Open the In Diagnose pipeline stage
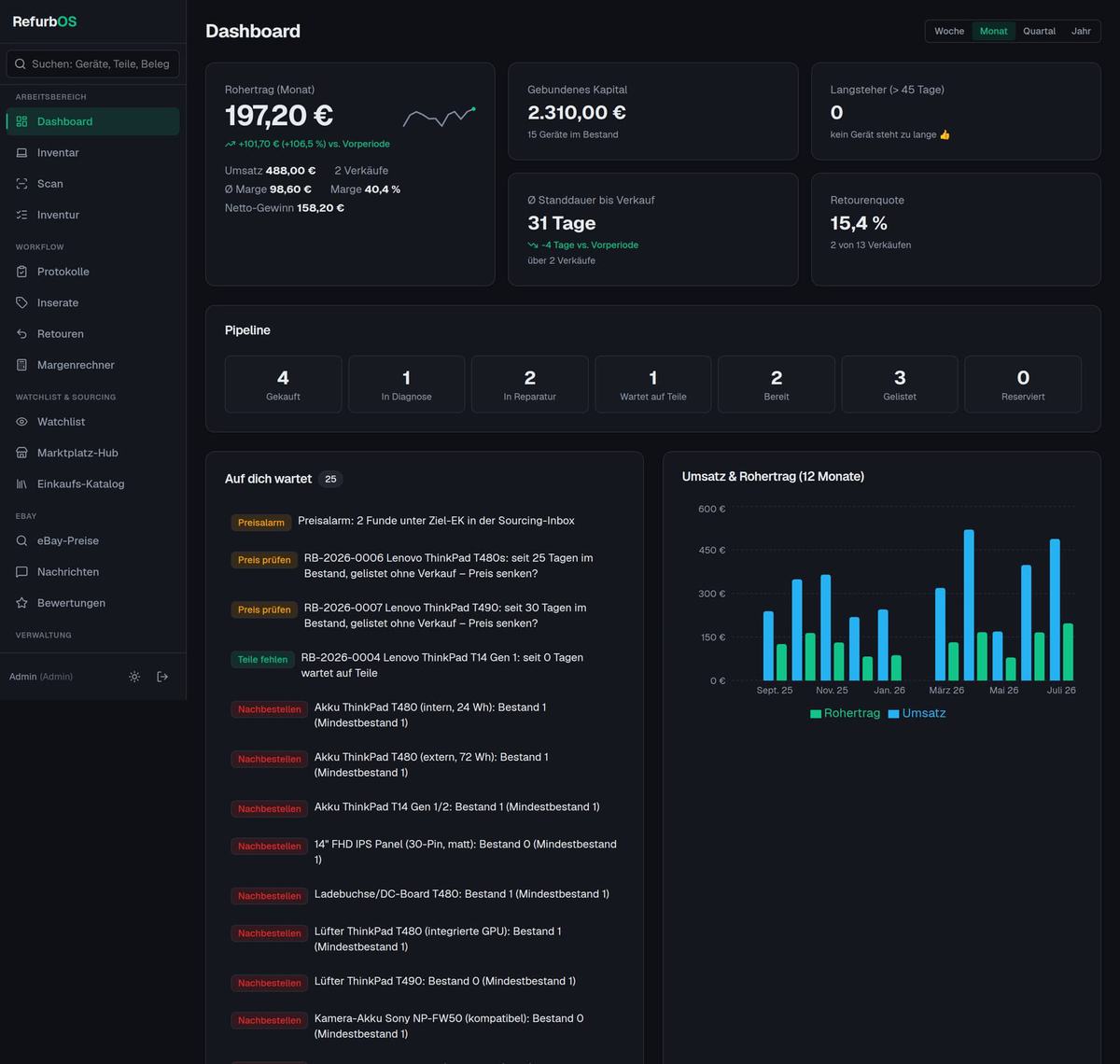 coord(406,384)
